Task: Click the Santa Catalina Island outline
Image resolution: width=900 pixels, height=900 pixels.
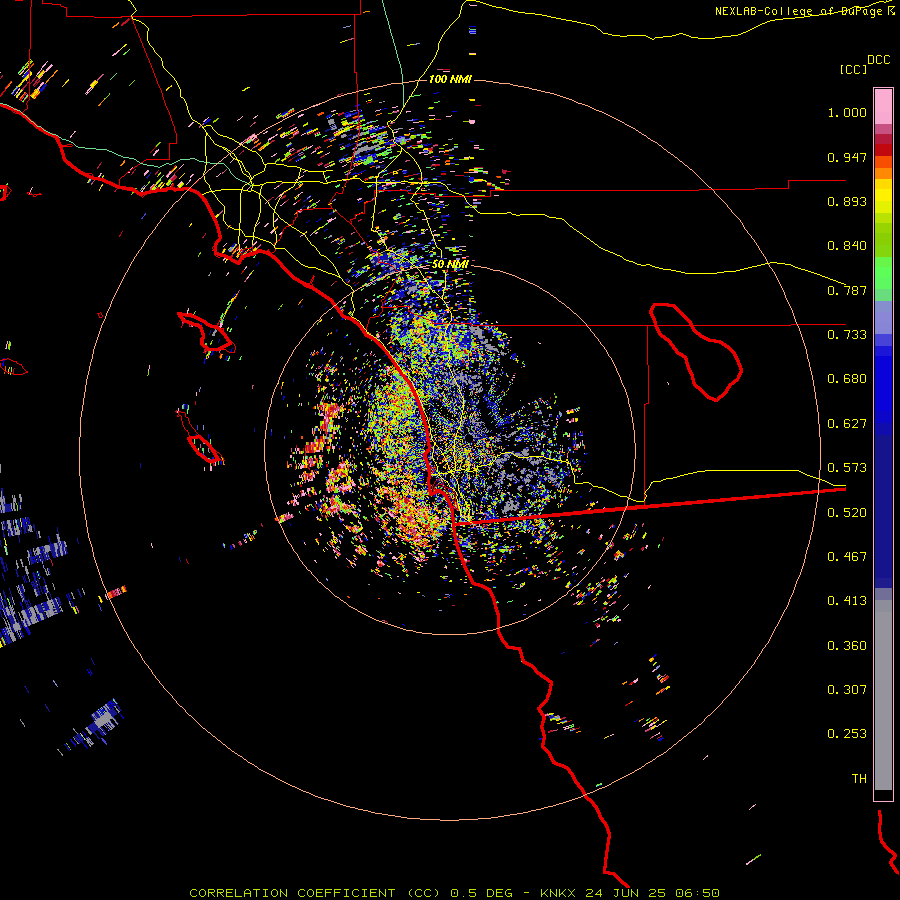Action: tap(206, 332)
